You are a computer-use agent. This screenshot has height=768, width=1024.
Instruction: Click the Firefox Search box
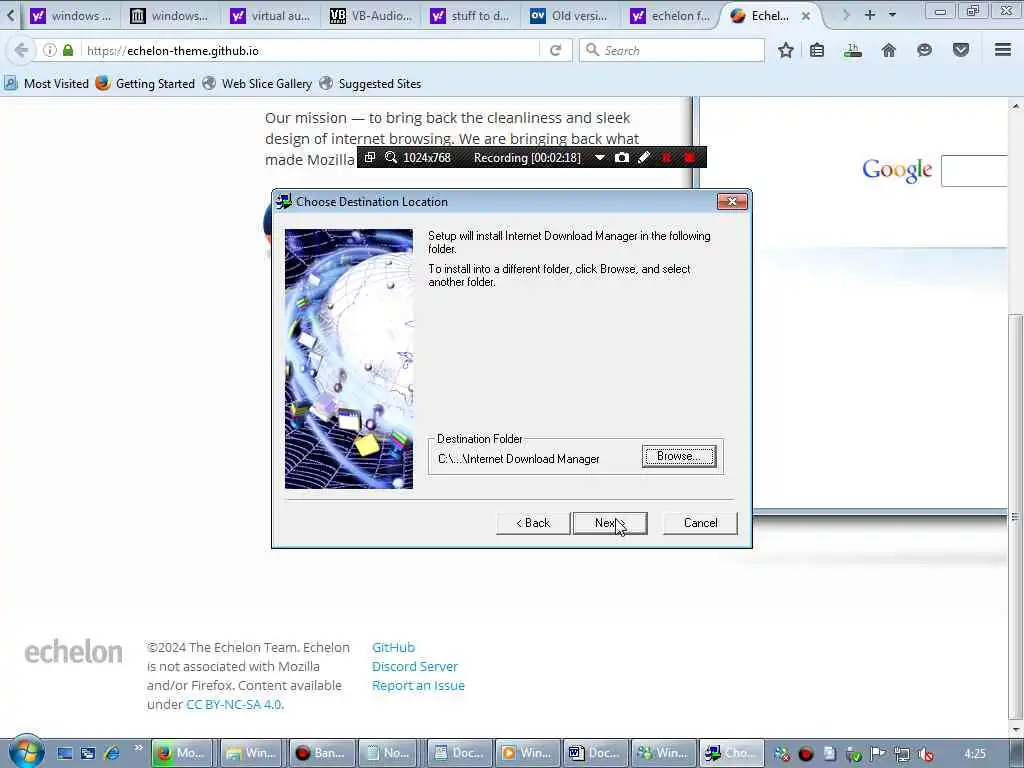coord(672,50)
